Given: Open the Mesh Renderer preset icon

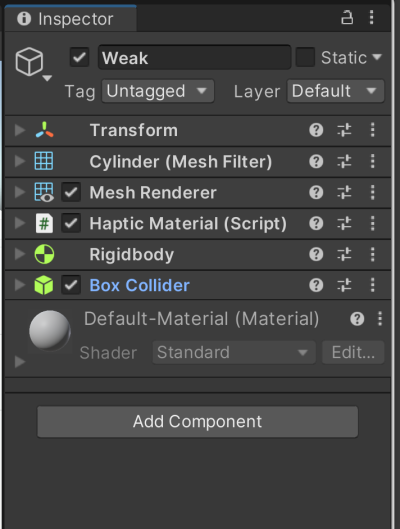Looking at the screenshot, I should [x=344, y=192].
